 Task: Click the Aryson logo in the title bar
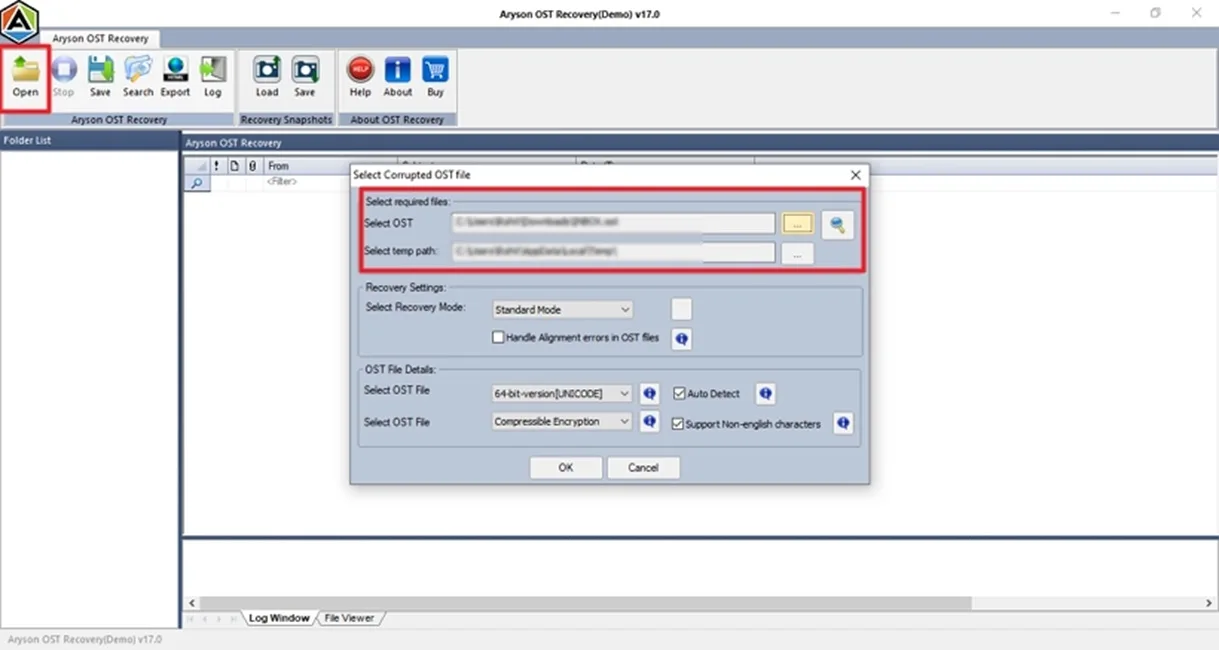[20, 21]
